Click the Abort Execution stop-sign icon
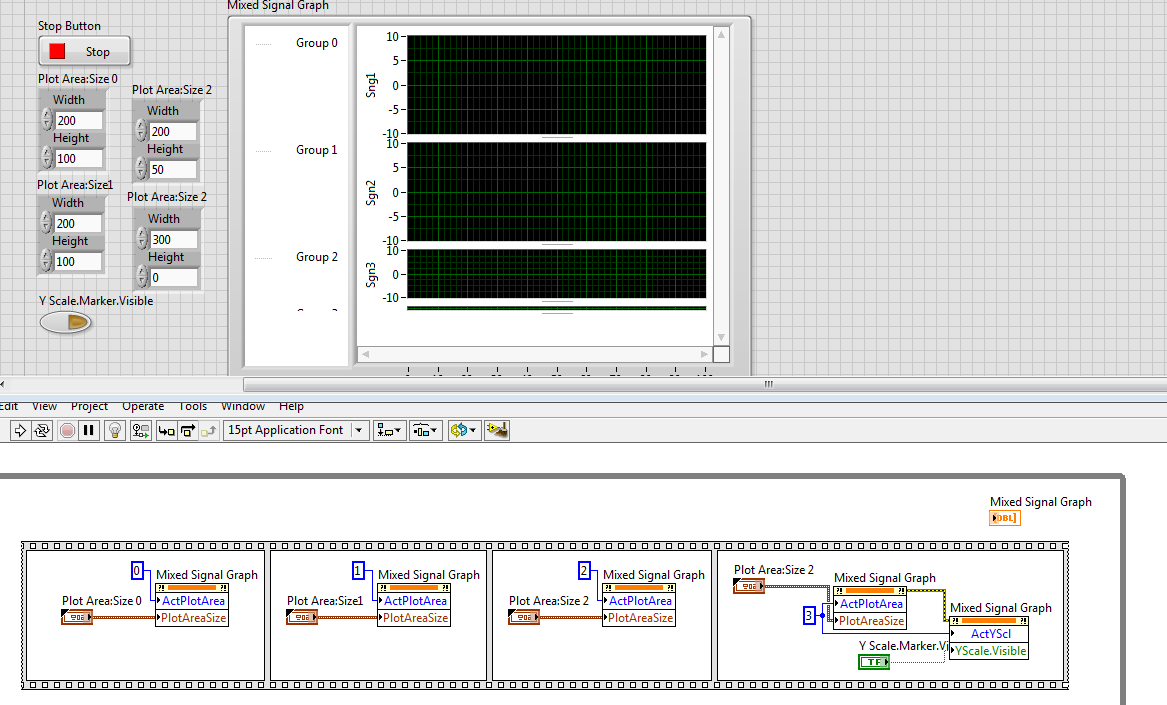1167x705 pixels. click(67, 430)
